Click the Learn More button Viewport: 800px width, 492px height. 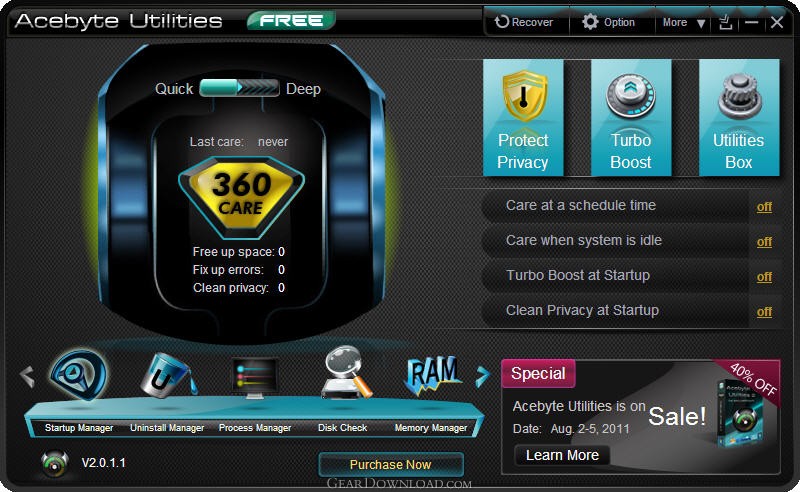(x=562, y=455)
